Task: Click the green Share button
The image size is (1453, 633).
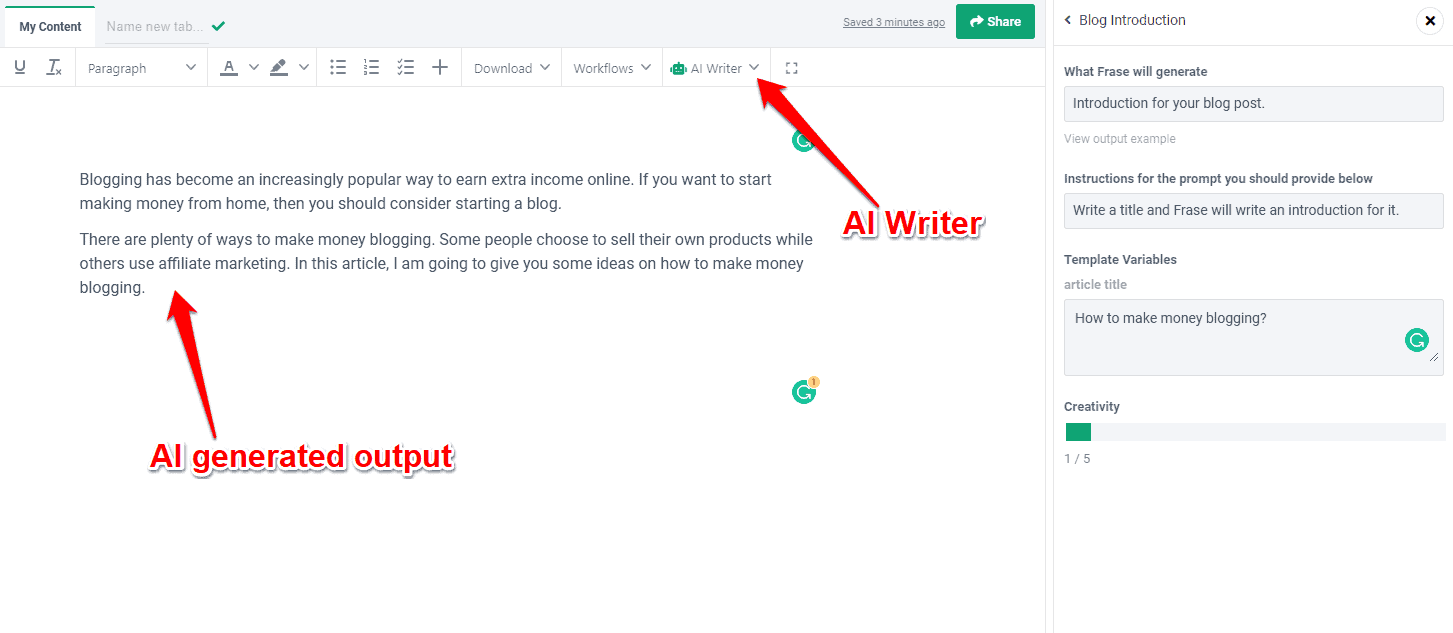Action: click(x=994, y=21)
